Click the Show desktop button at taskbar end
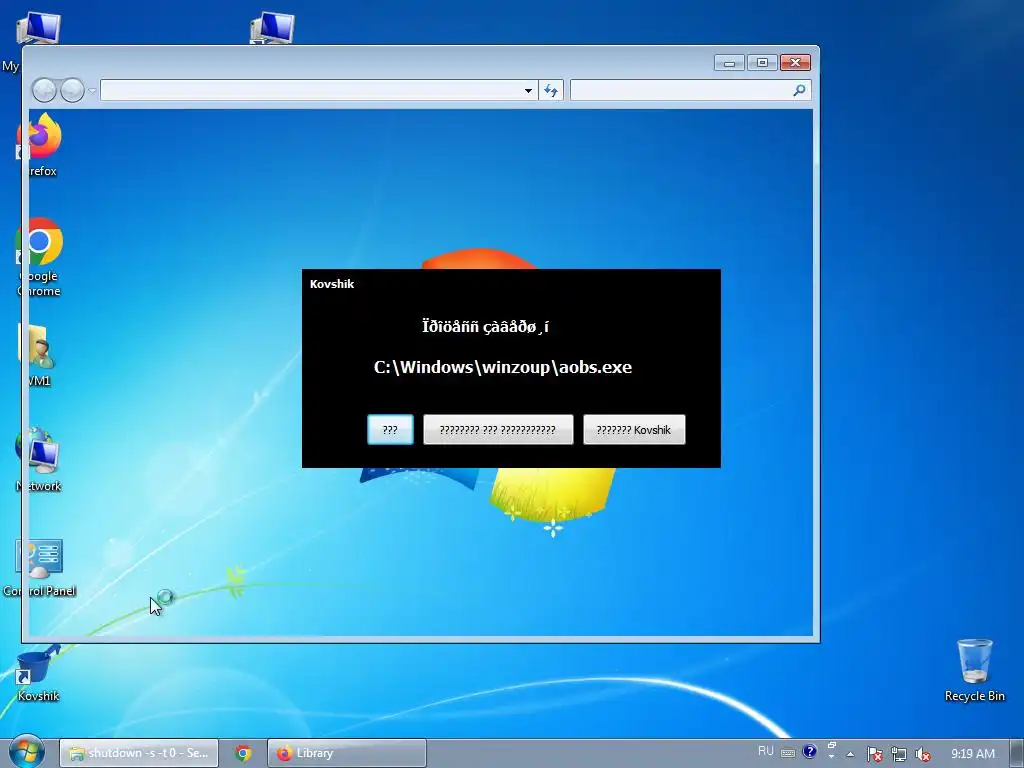Image resolution: width=1024 pixels, height=768 pixels. (1017, 753)
